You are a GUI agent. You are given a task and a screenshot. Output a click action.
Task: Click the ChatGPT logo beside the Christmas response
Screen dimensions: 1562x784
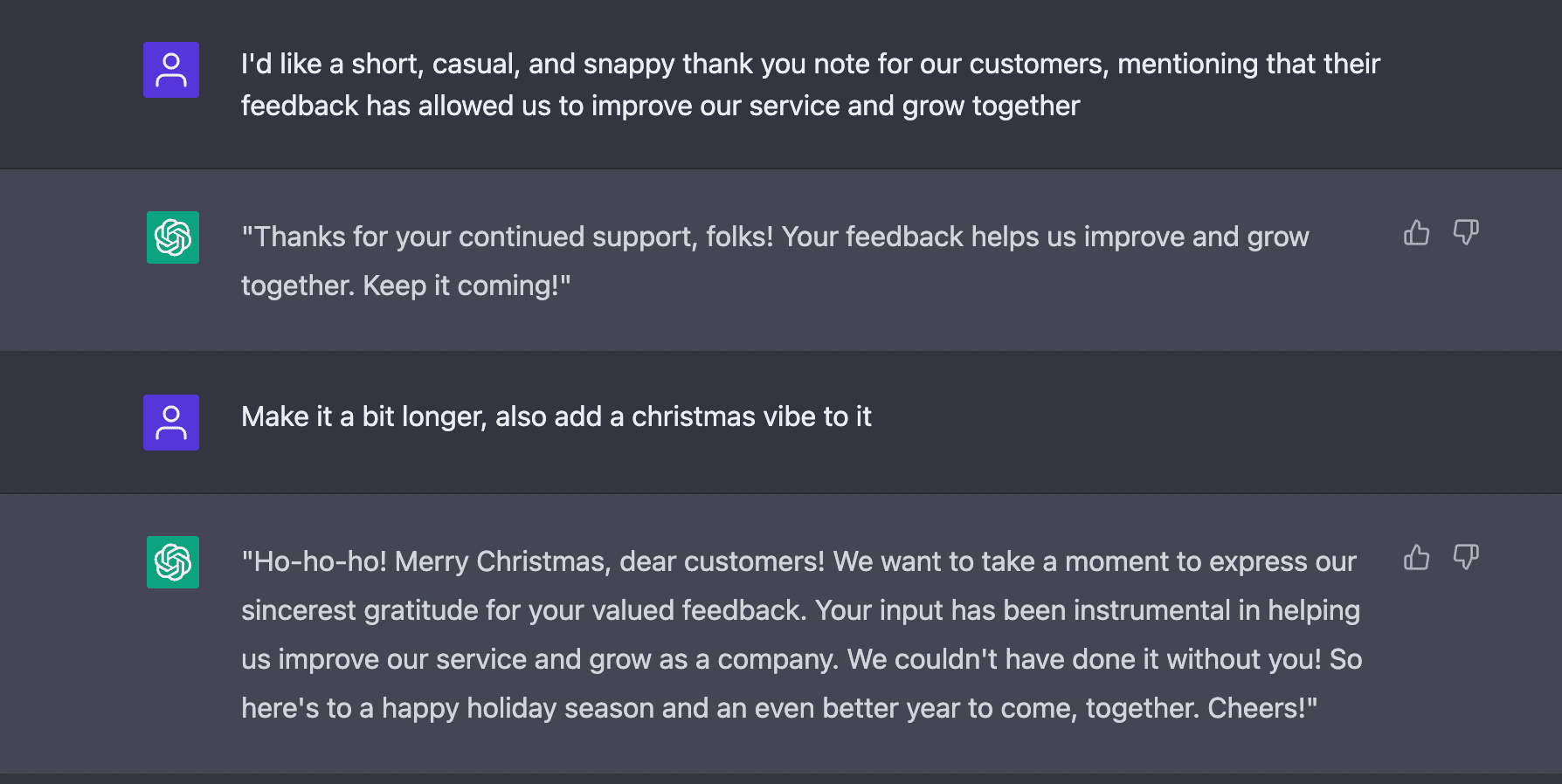172,562
